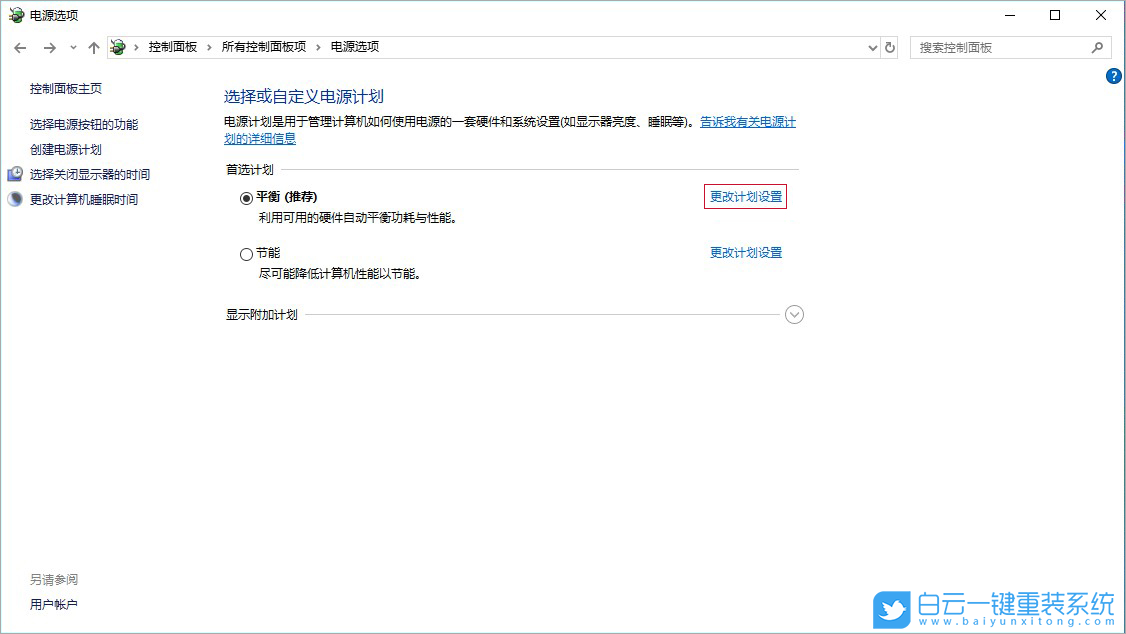The height and width of the screenshot is (634, 1126).
Task: Click the back navigation arrow
Action: tap(20, 46)
